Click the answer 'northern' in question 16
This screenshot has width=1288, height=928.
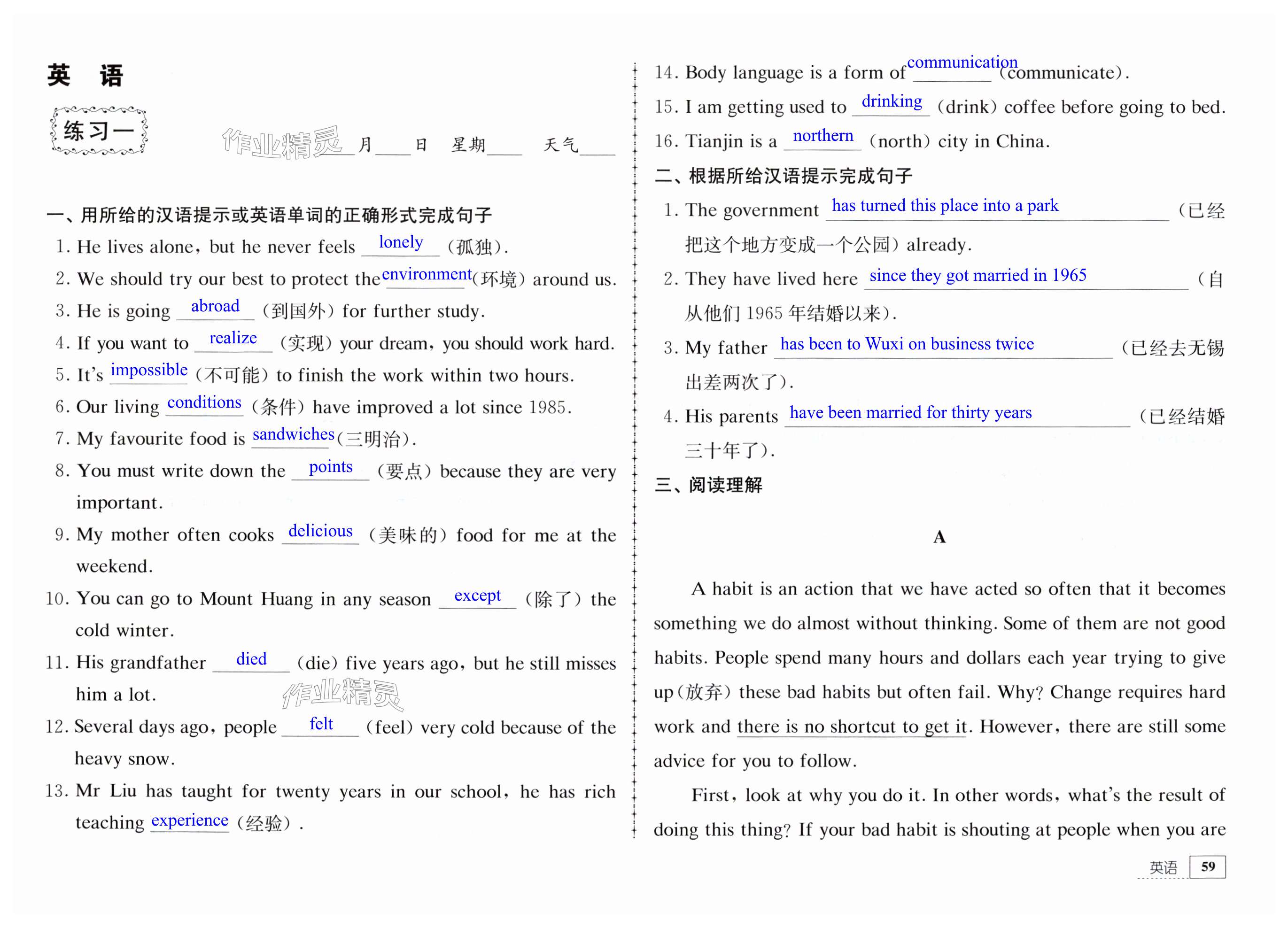(x=823, y=136)
